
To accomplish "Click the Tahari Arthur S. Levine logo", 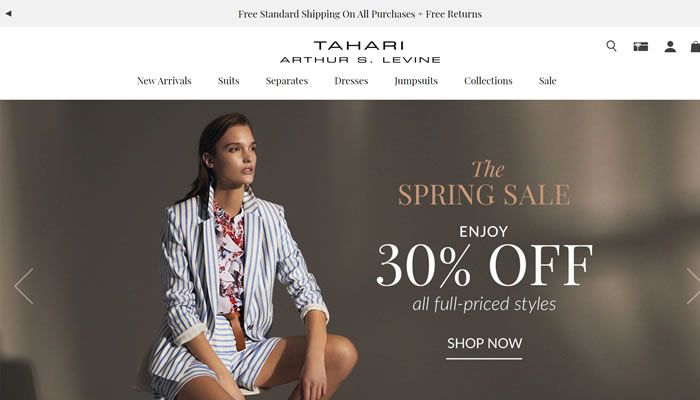I will 360,52.
